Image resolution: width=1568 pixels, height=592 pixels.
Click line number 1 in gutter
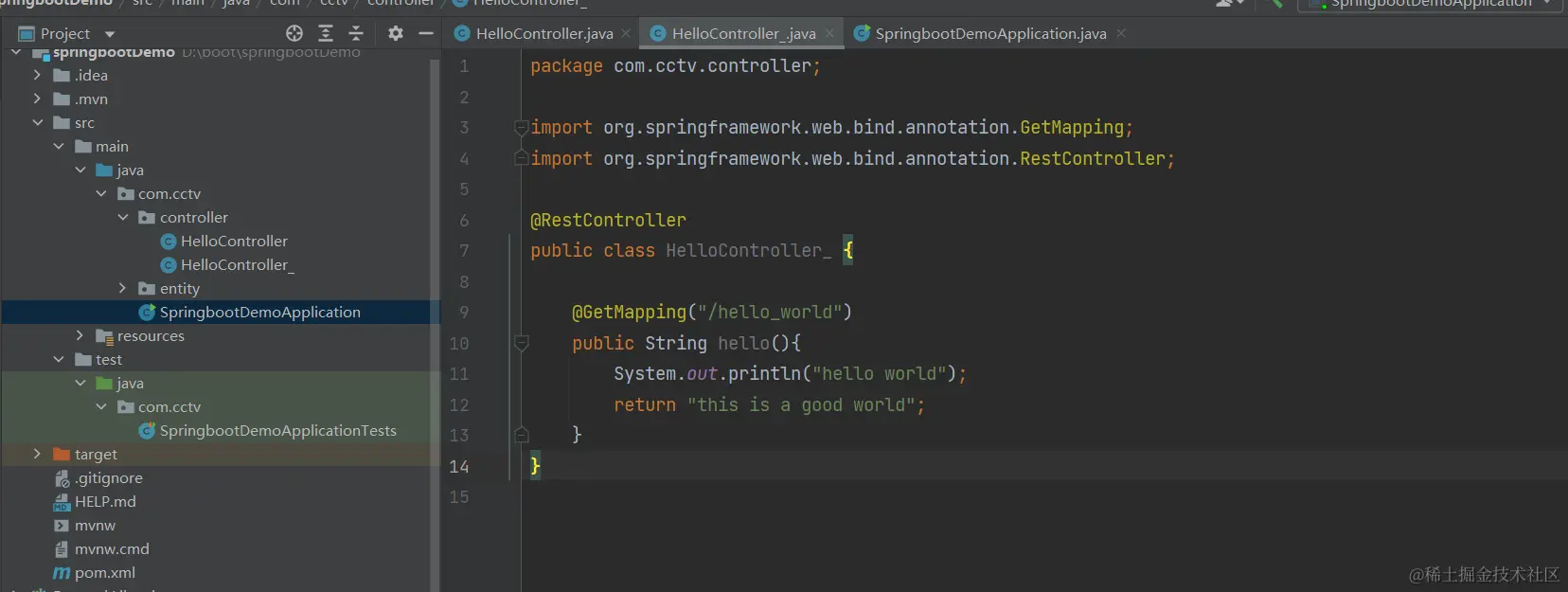(464, 66)
